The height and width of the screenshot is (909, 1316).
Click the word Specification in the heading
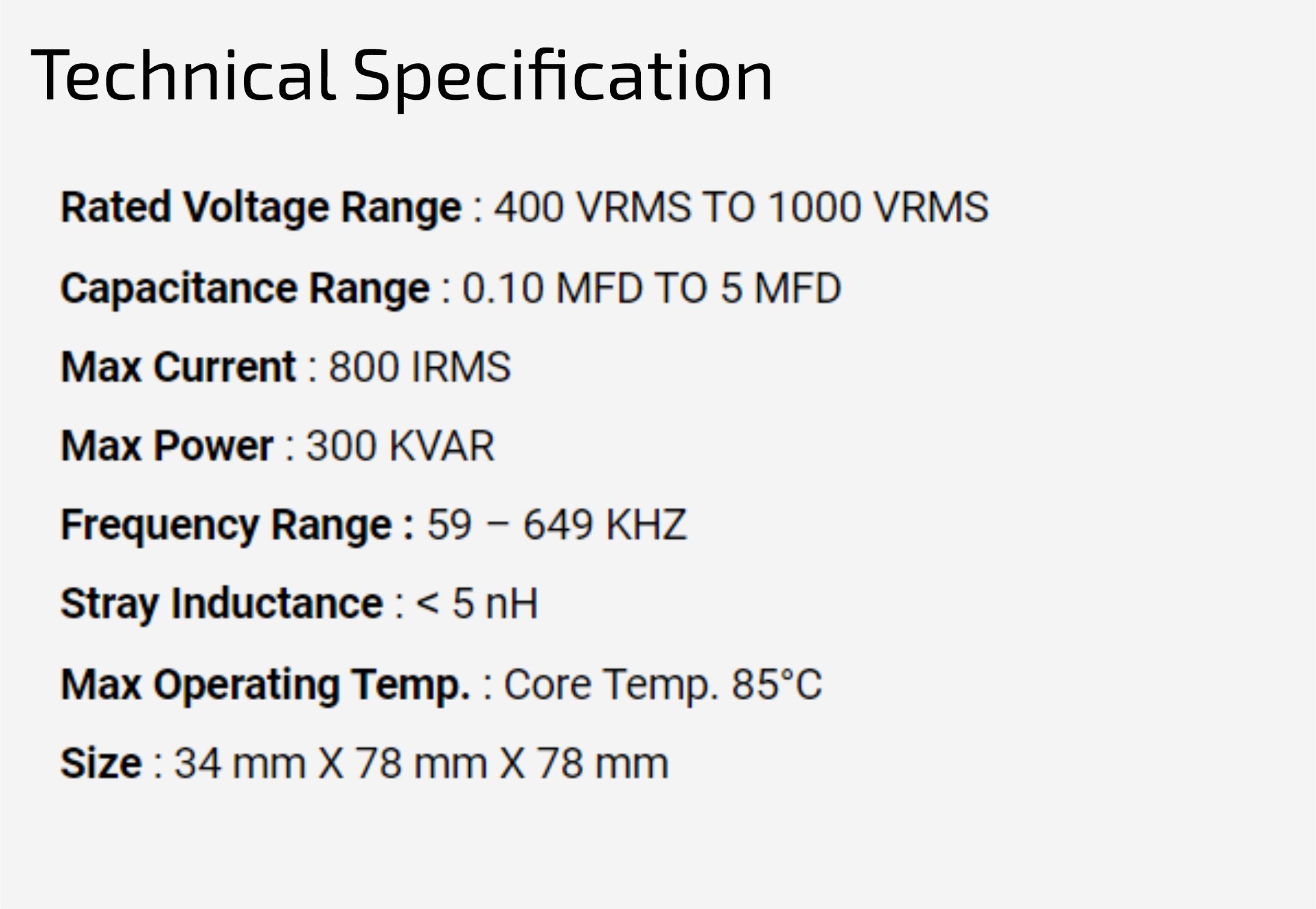(563, 78)
